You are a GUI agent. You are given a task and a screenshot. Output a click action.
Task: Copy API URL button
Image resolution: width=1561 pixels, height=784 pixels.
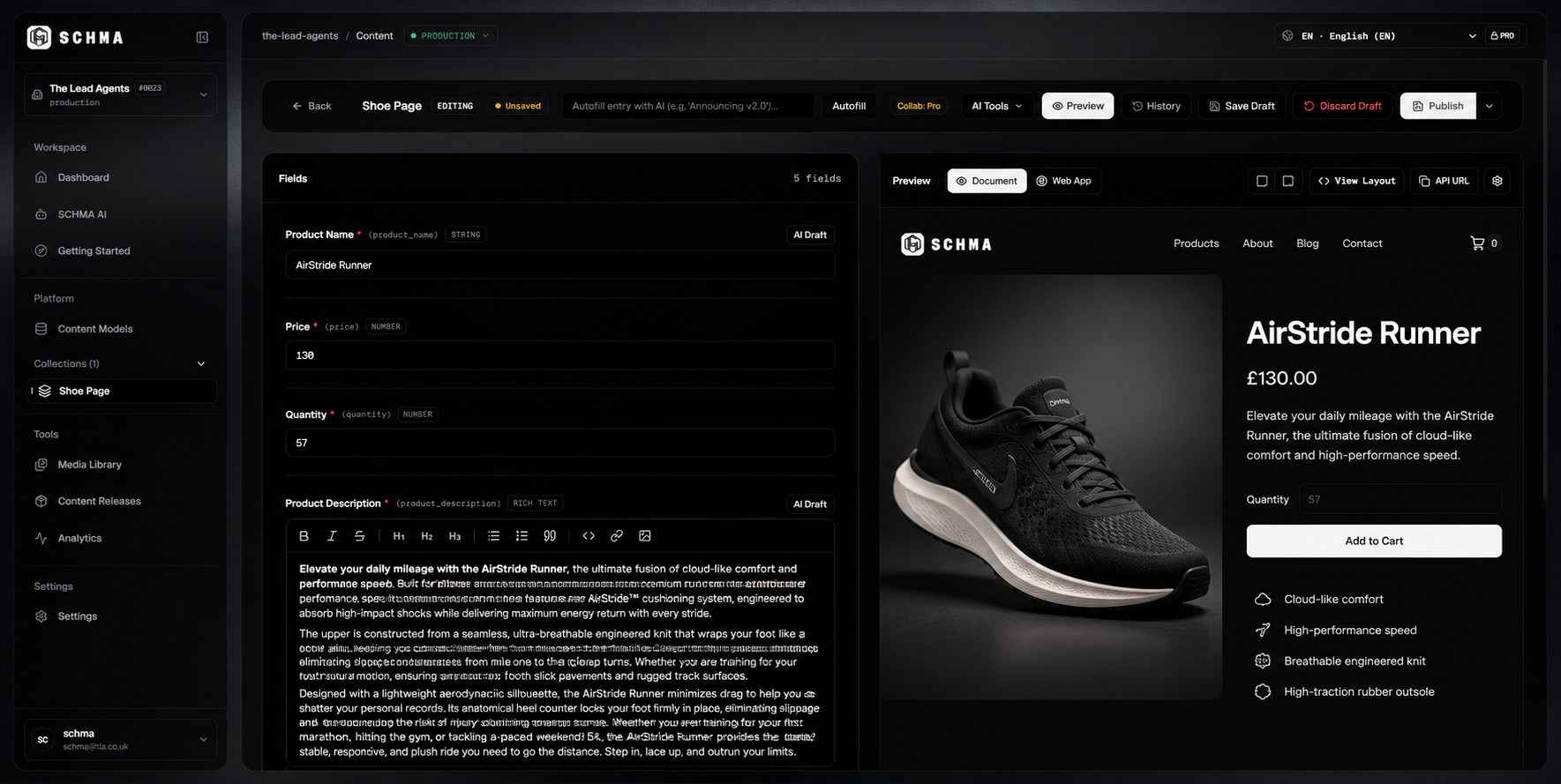tap(1444, 181)
